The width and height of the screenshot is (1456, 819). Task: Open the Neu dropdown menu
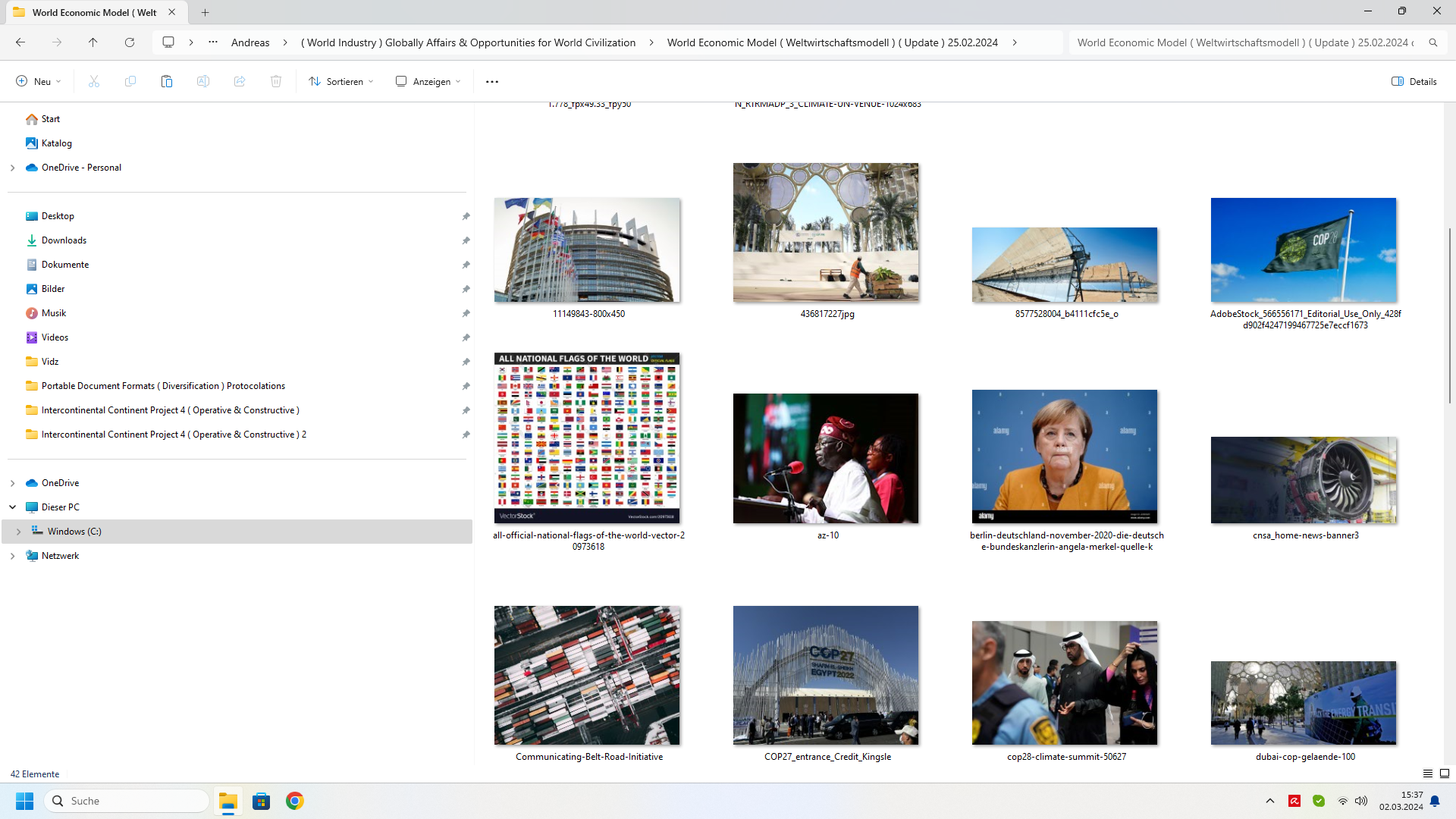[39, 81]
